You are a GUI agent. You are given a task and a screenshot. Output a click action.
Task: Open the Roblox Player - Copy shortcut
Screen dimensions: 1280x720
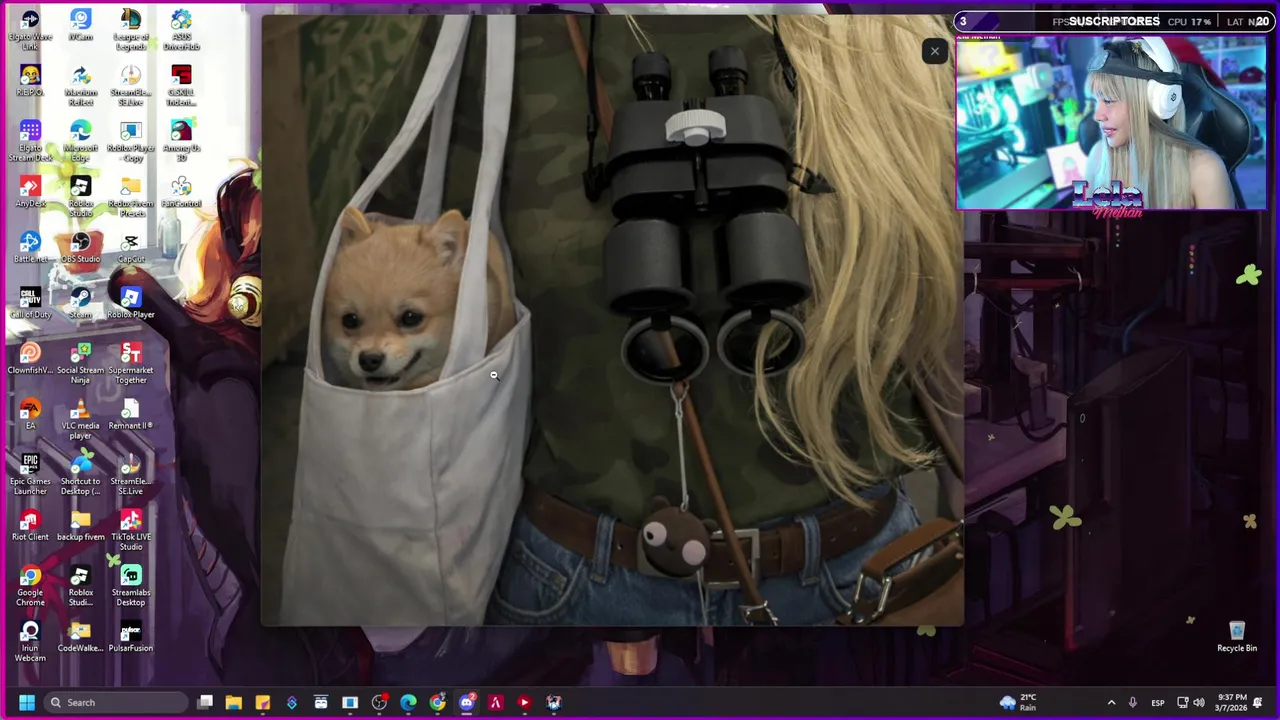tap(131, 141)
